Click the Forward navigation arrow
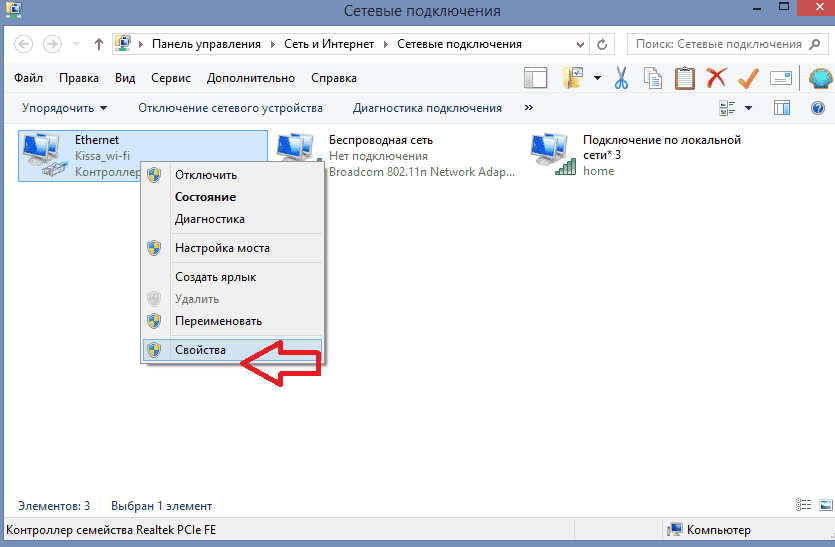The height and width of the screenshot is (547, 835). point(52,44)
